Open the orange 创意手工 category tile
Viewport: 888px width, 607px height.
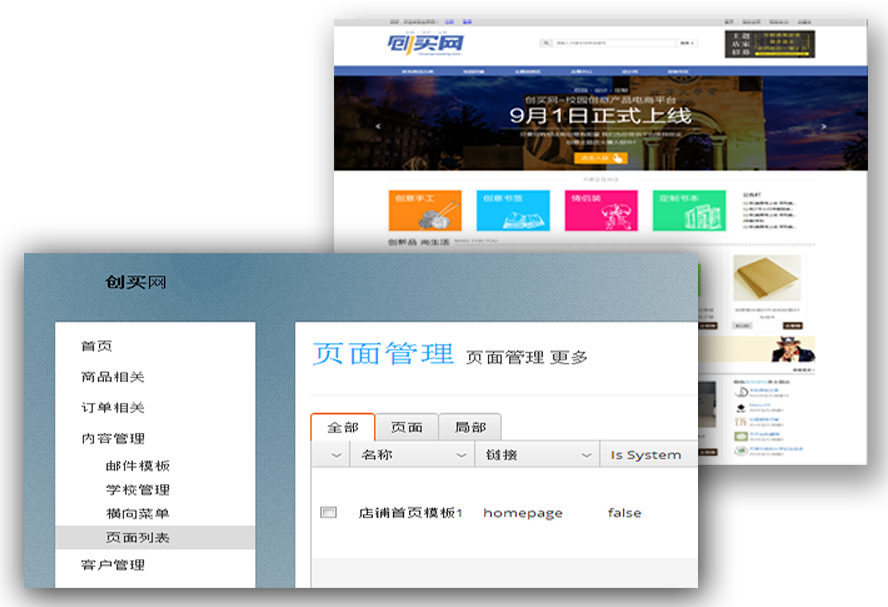[x=425, y=211]
